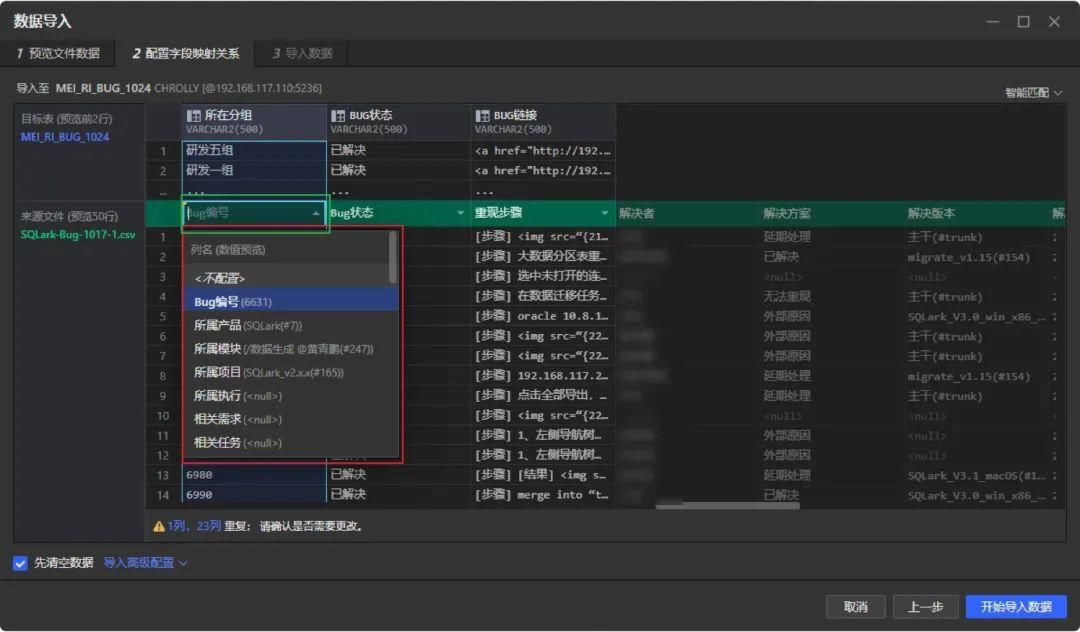Close the 数据导入 dialog window
Screen dimensions: 1080x632
[x=1054, y=21]
